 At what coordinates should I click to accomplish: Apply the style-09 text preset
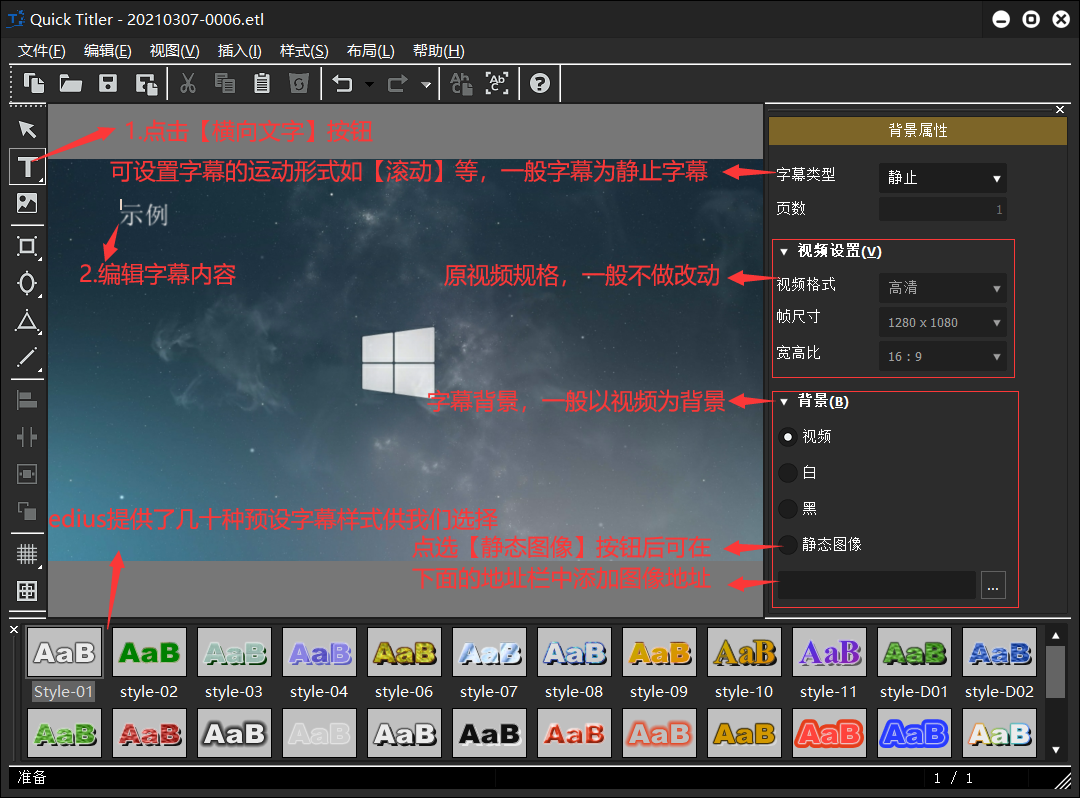coord(659,654)
